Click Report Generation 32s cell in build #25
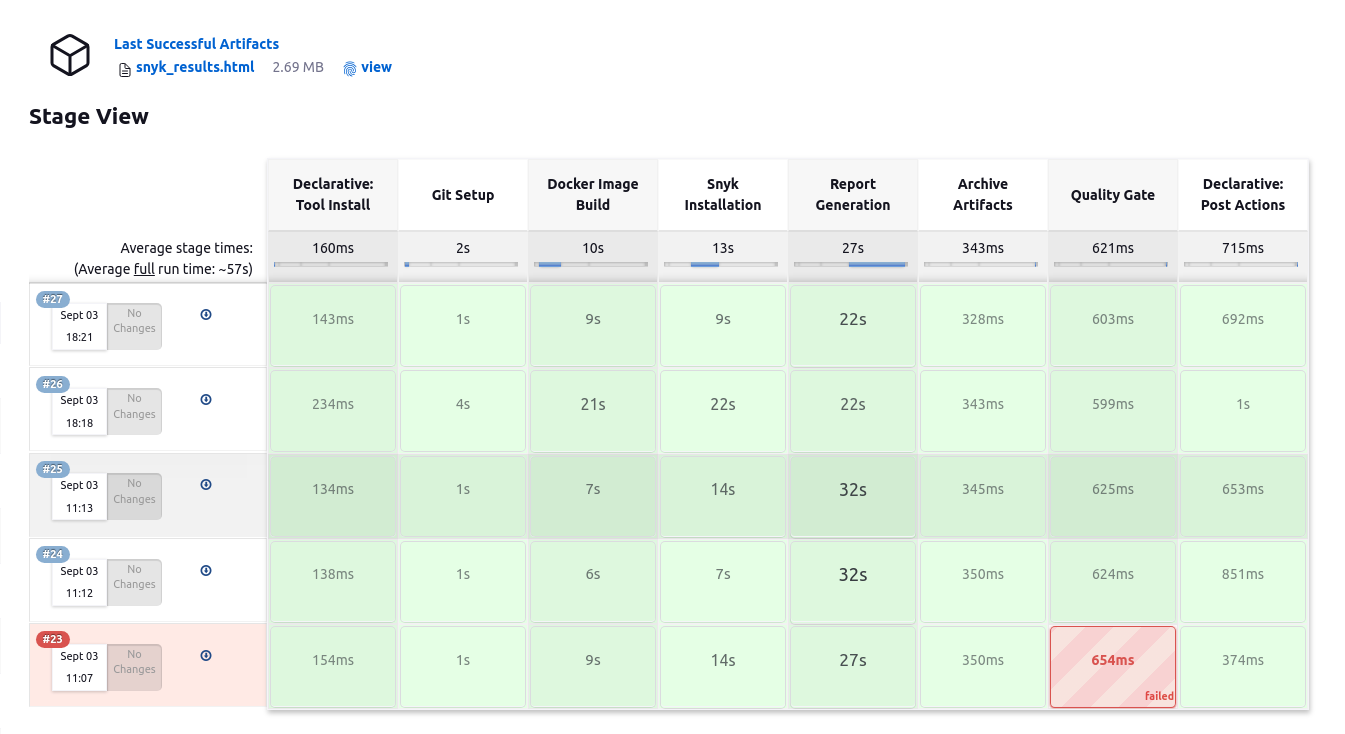Image resolution: width=1345 pixels, height=734 pixels. 852,496
